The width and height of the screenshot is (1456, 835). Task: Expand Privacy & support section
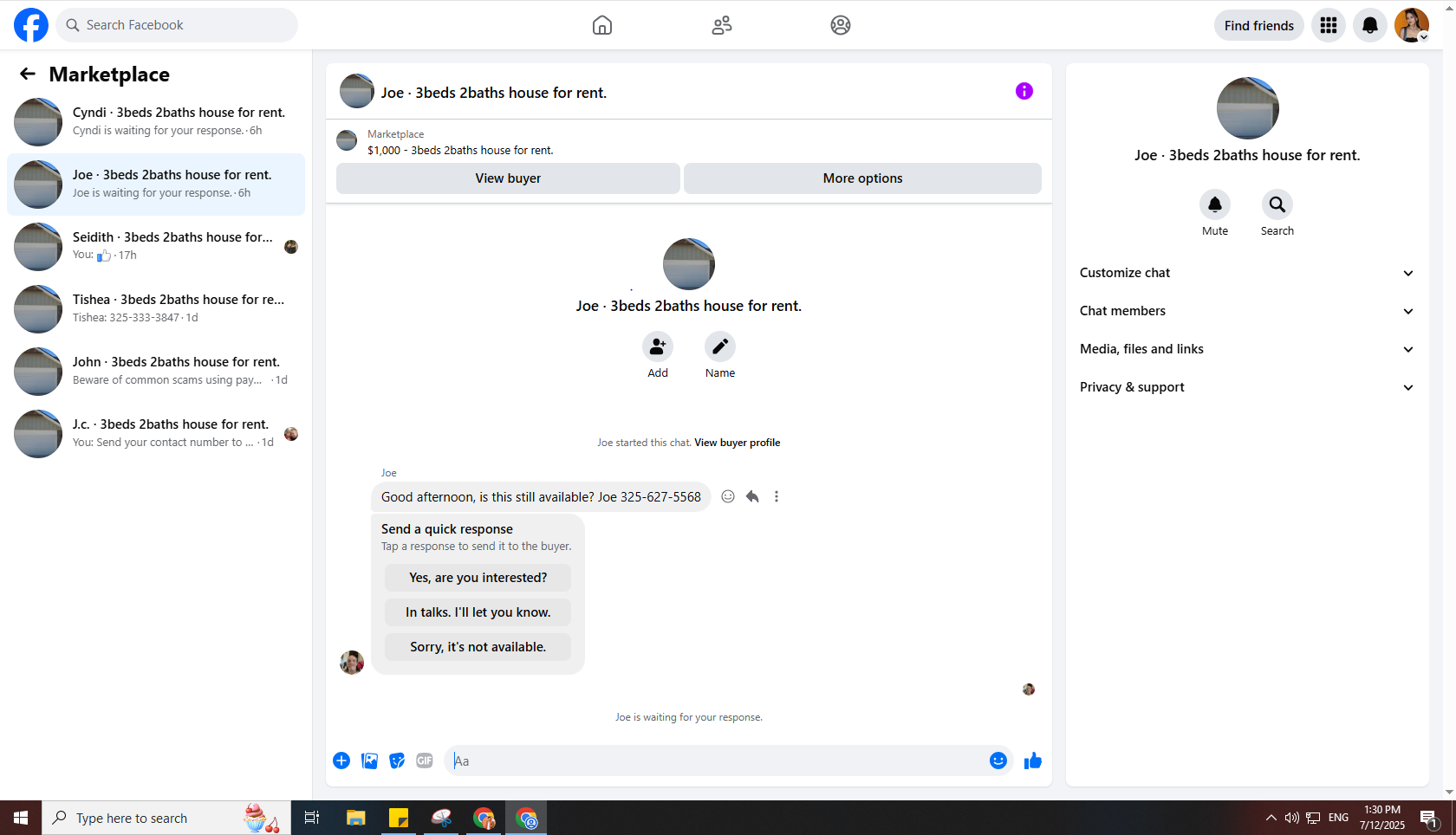click(x=1247, y=387)
